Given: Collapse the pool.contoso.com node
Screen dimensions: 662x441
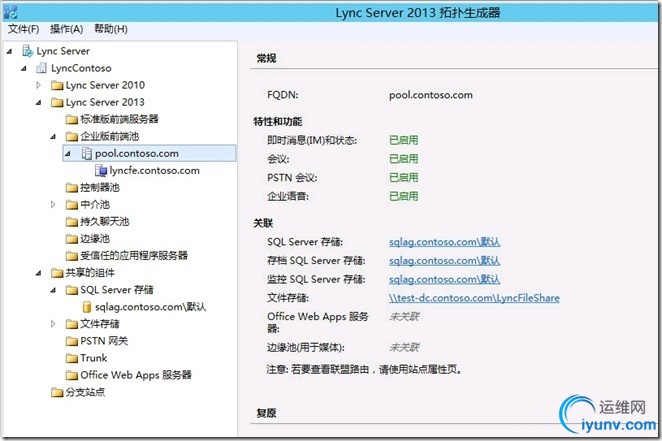Looking at the screenshot, I should (x=68, y=154).
